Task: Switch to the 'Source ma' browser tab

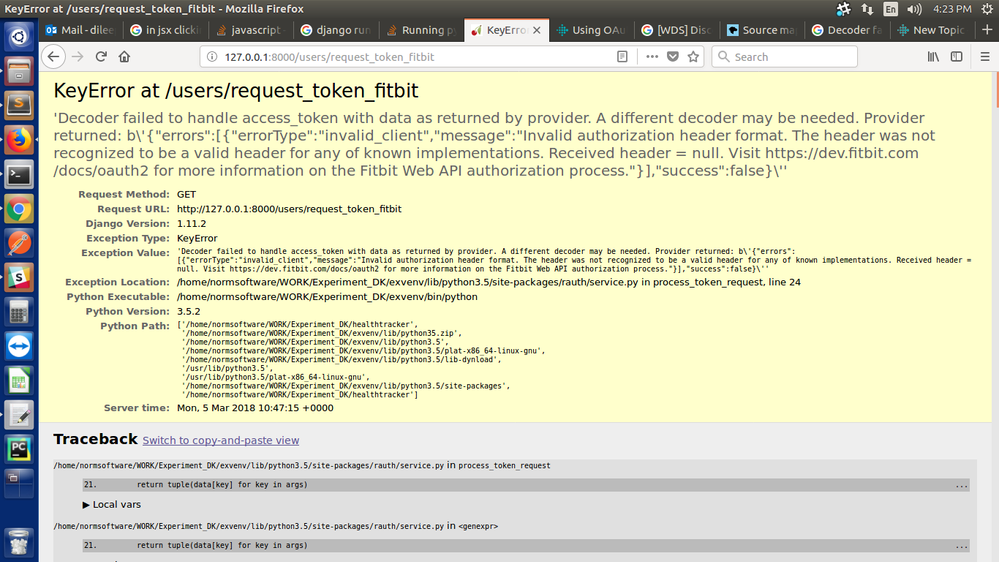Action: tap(765, 30)
